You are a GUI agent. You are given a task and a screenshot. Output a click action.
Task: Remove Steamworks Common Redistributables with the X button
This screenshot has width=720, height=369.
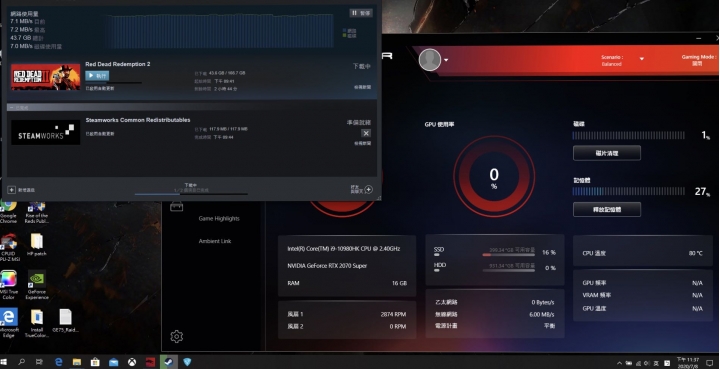pos(366,133)
